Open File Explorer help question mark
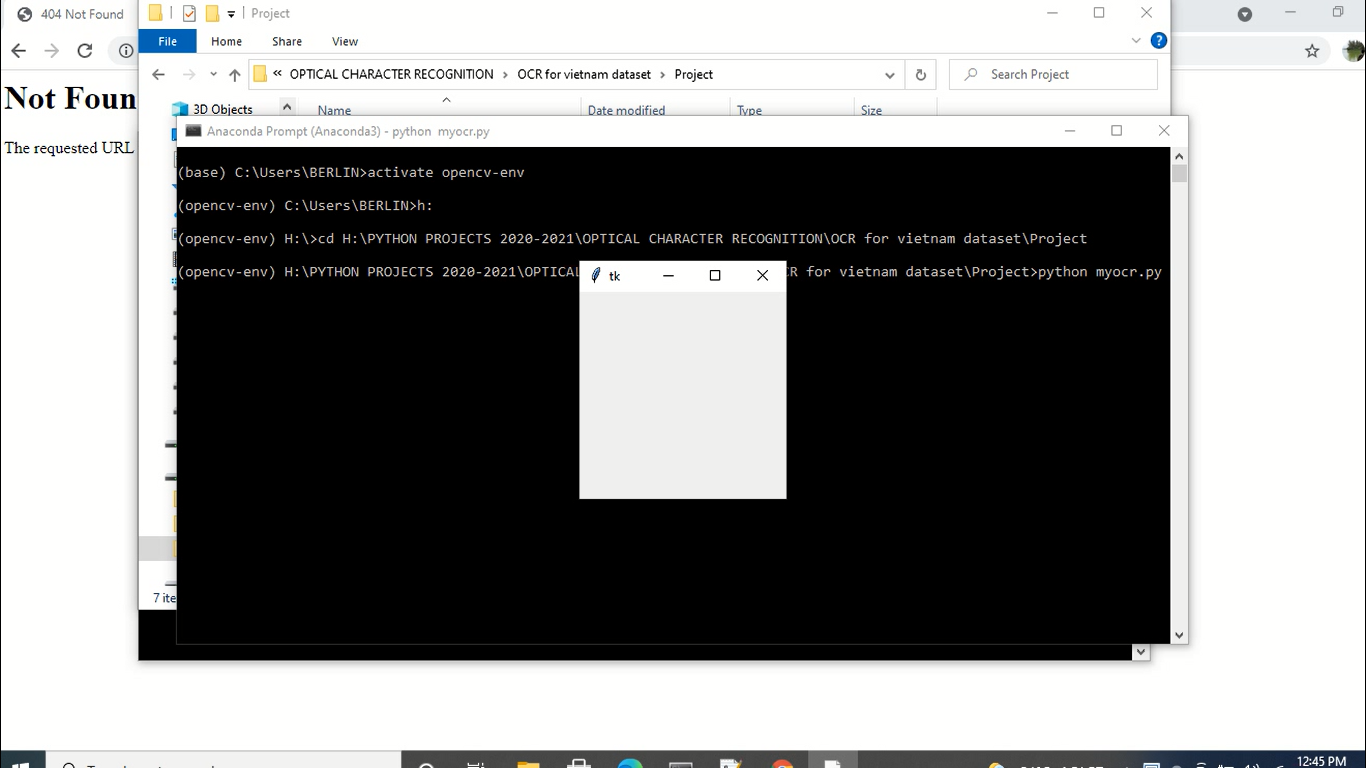Viewport: 1366px width, 768px height. coord(1158,41)
